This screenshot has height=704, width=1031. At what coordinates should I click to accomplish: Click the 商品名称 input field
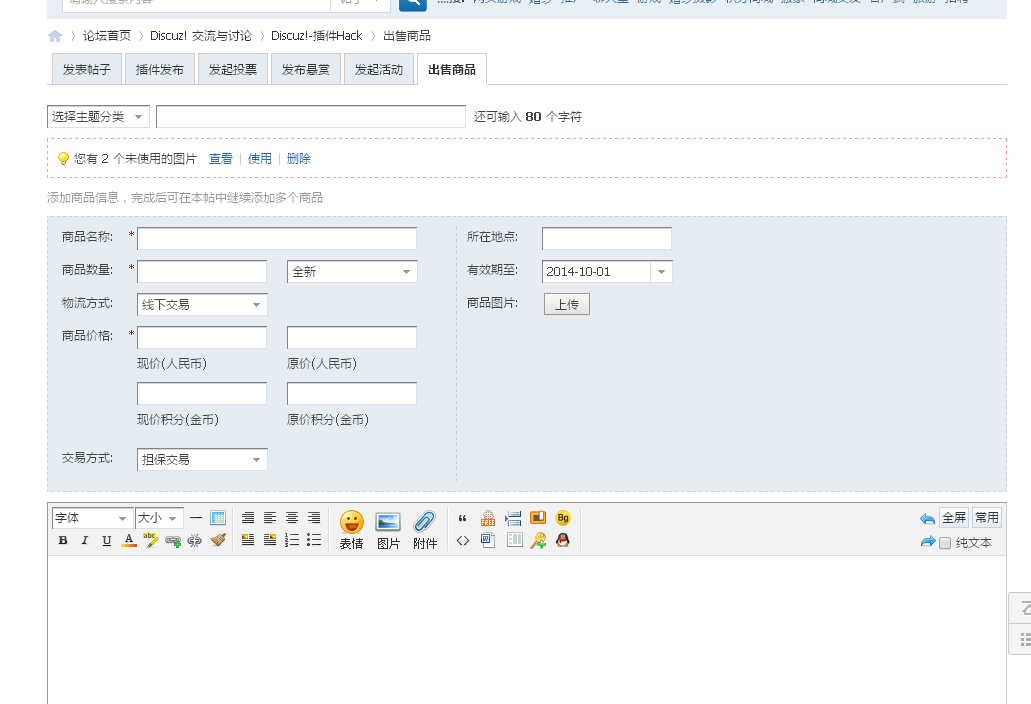point(277,239)
